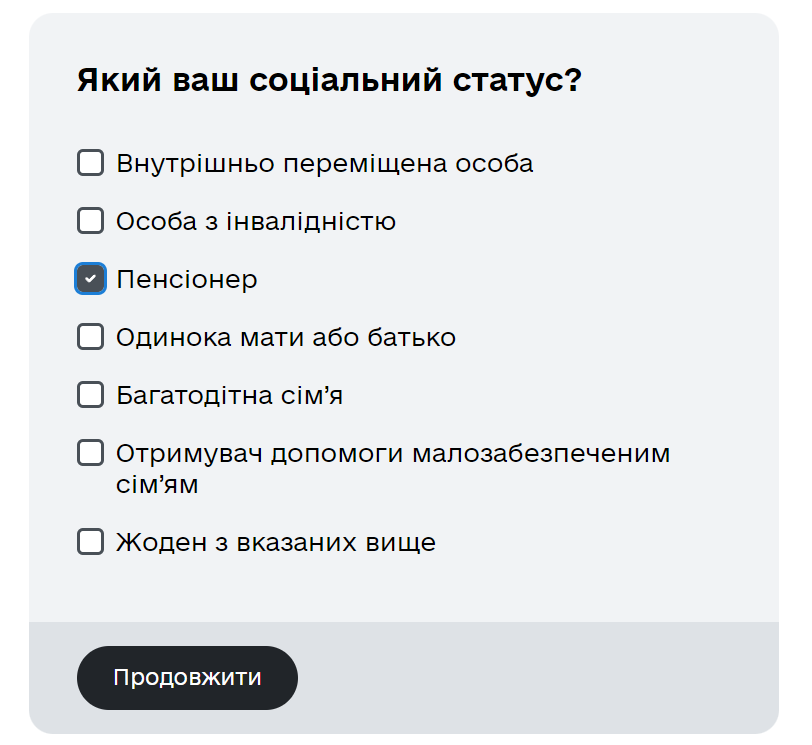This screenshot has width=812, height=745.
Task: Check the "Отримувач допомоги малозабезпеченим сім'ям" checkbox
Action: coord(90,453)
